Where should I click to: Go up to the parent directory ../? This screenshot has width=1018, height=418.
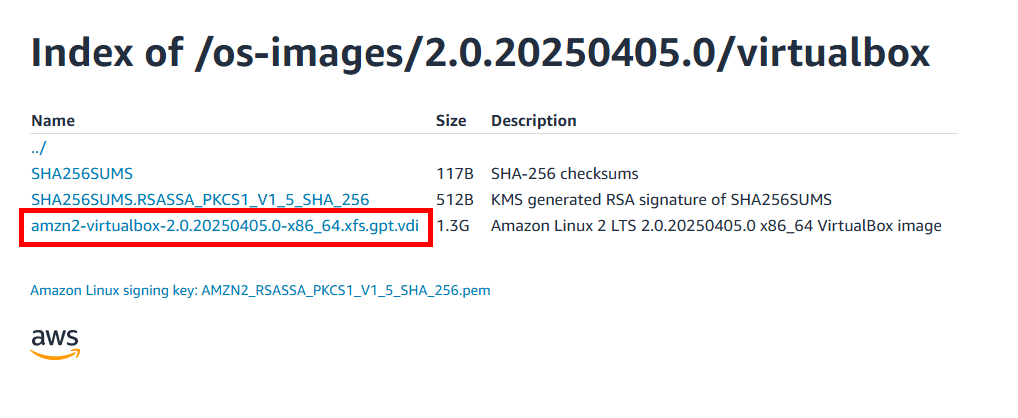[x=39, y=148]
